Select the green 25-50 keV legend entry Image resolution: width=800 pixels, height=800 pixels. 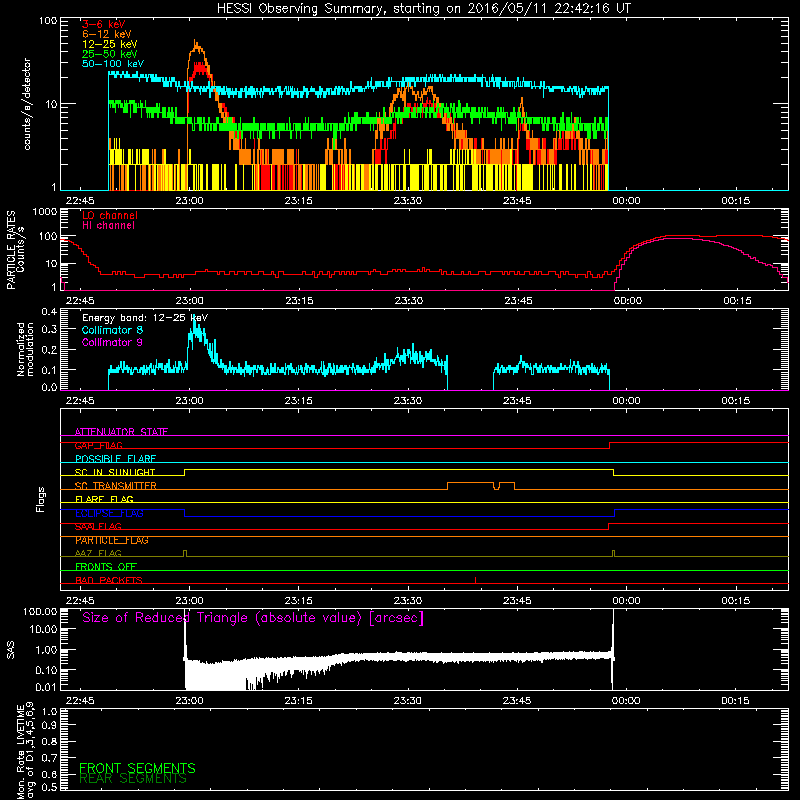110,54
